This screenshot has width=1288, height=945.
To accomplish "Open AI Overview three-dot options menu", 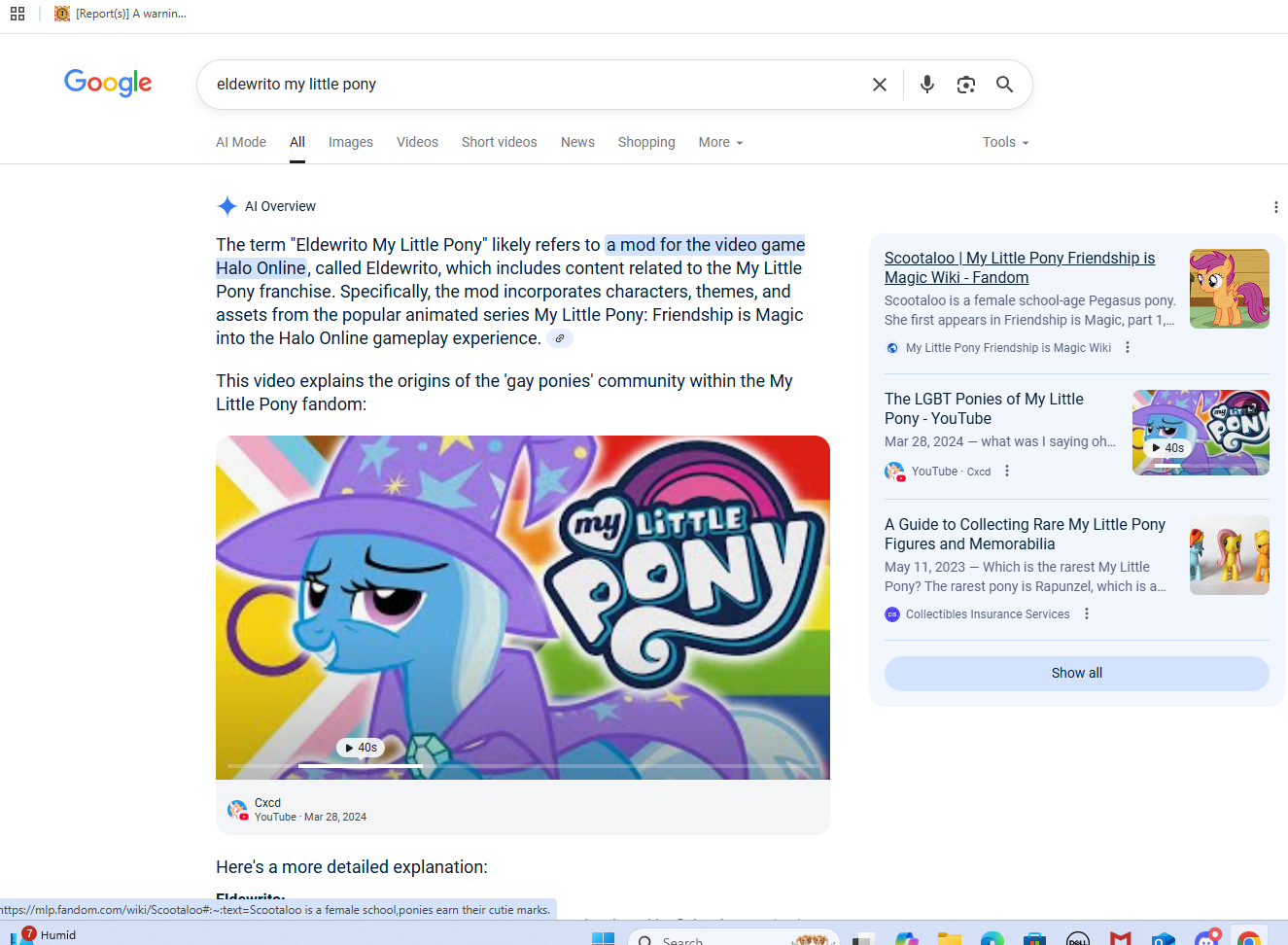I will 1275,207.
